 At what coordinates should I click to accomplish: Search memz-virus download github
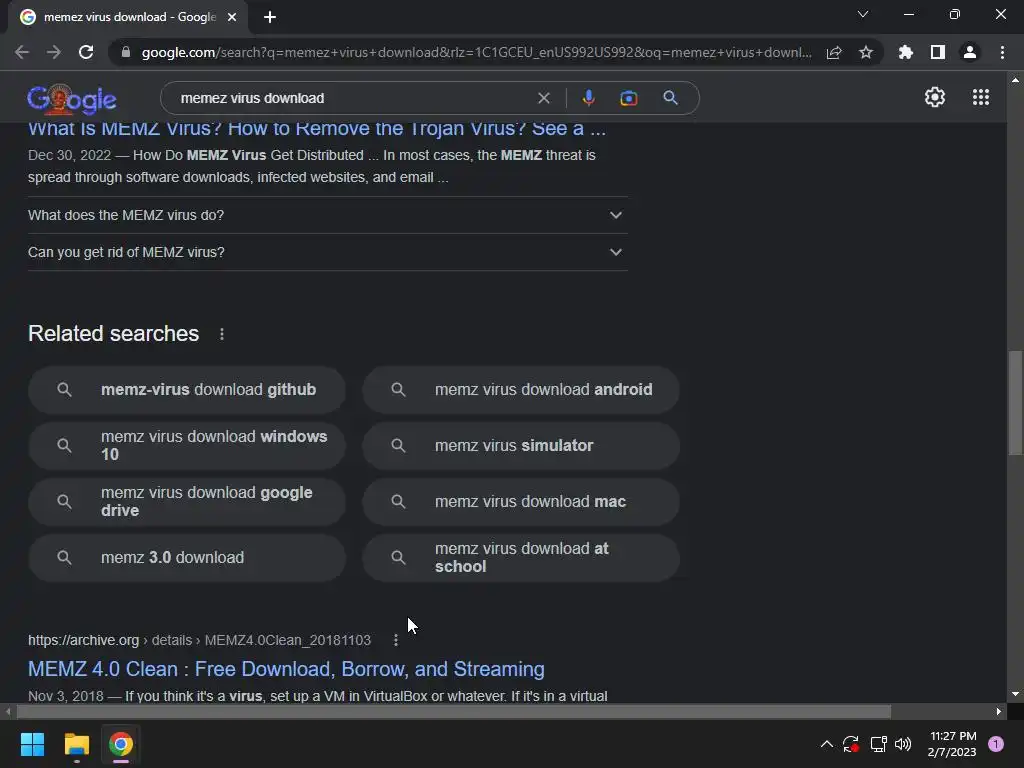pos(187,389)
